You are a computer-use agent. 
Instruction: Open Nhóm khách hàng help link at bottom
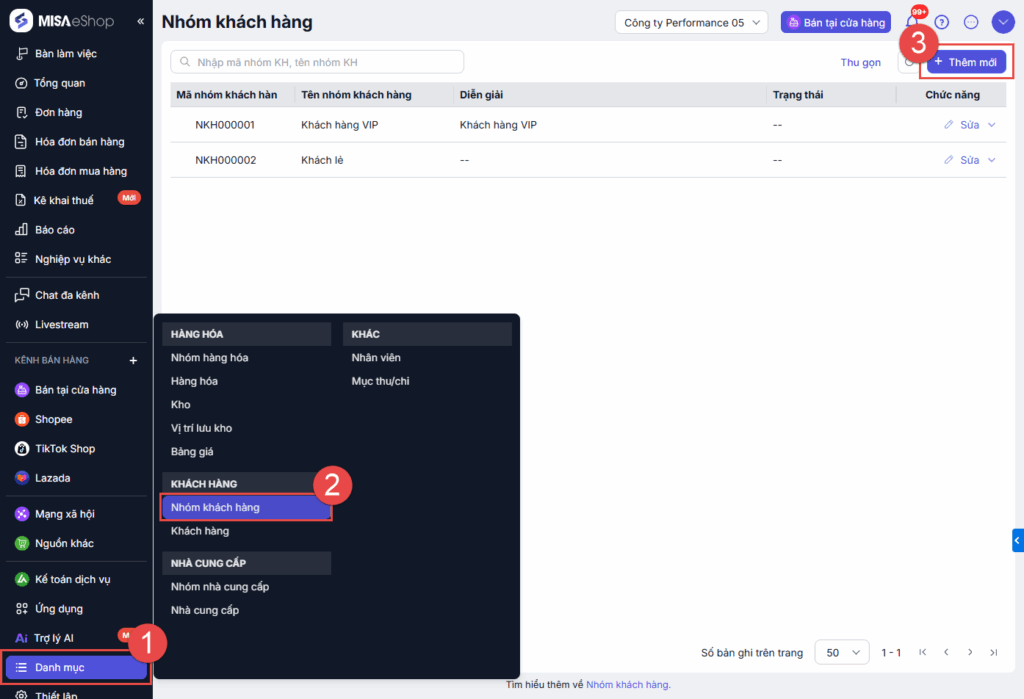click(628, 685)
